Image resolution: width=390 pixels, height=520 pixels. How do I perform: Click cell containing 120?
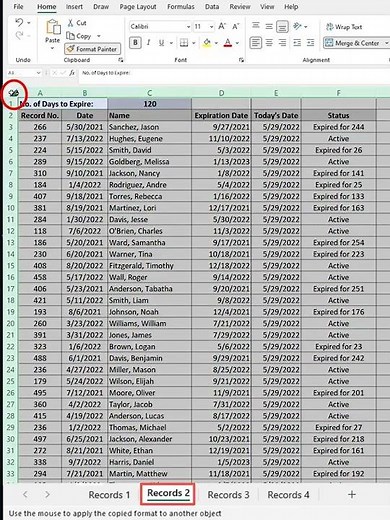point(150,104)
